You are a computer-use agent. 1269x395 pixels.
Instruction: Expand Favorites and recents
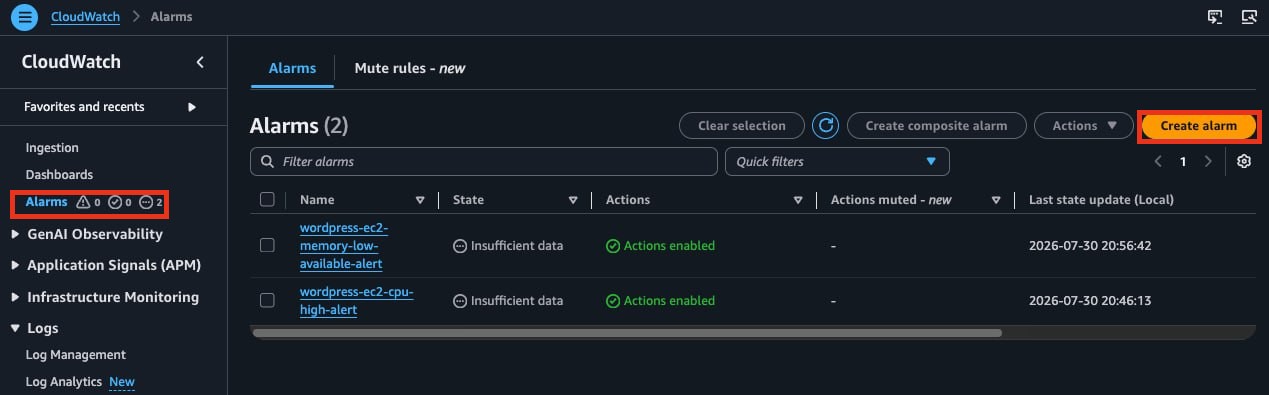(x=192, y=107)
